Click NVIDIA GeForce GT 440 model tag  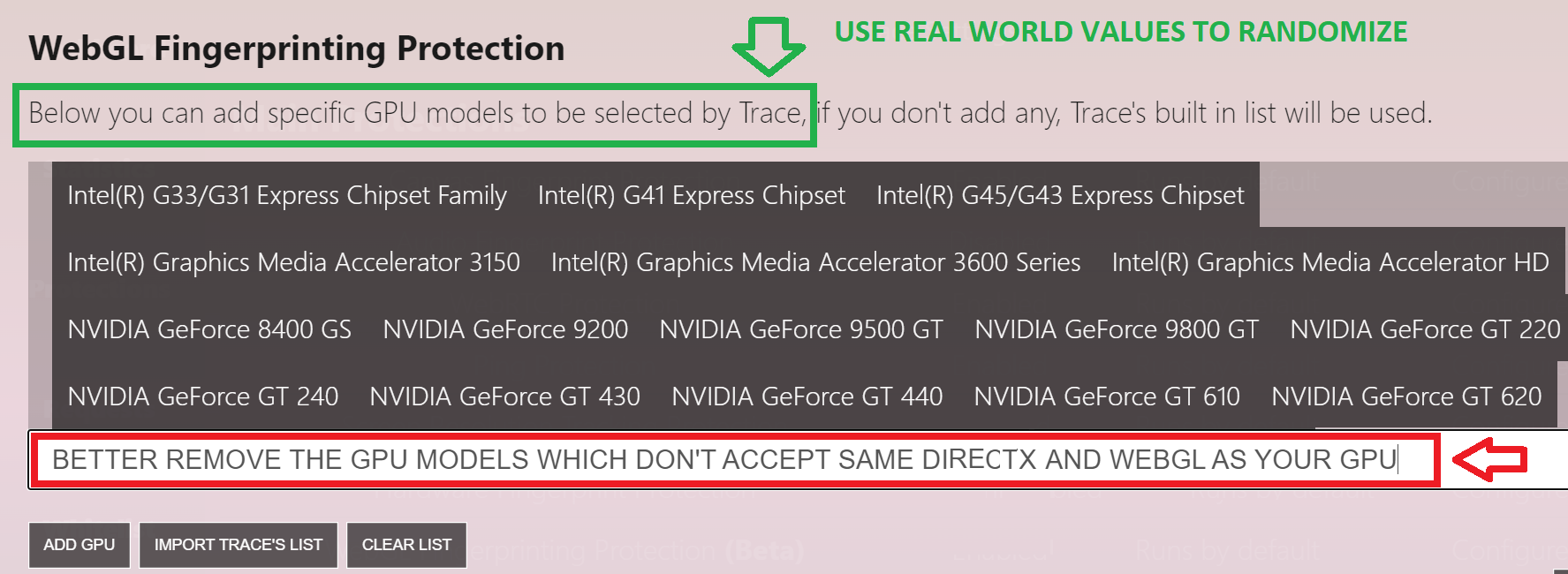(x=807, y=397)
